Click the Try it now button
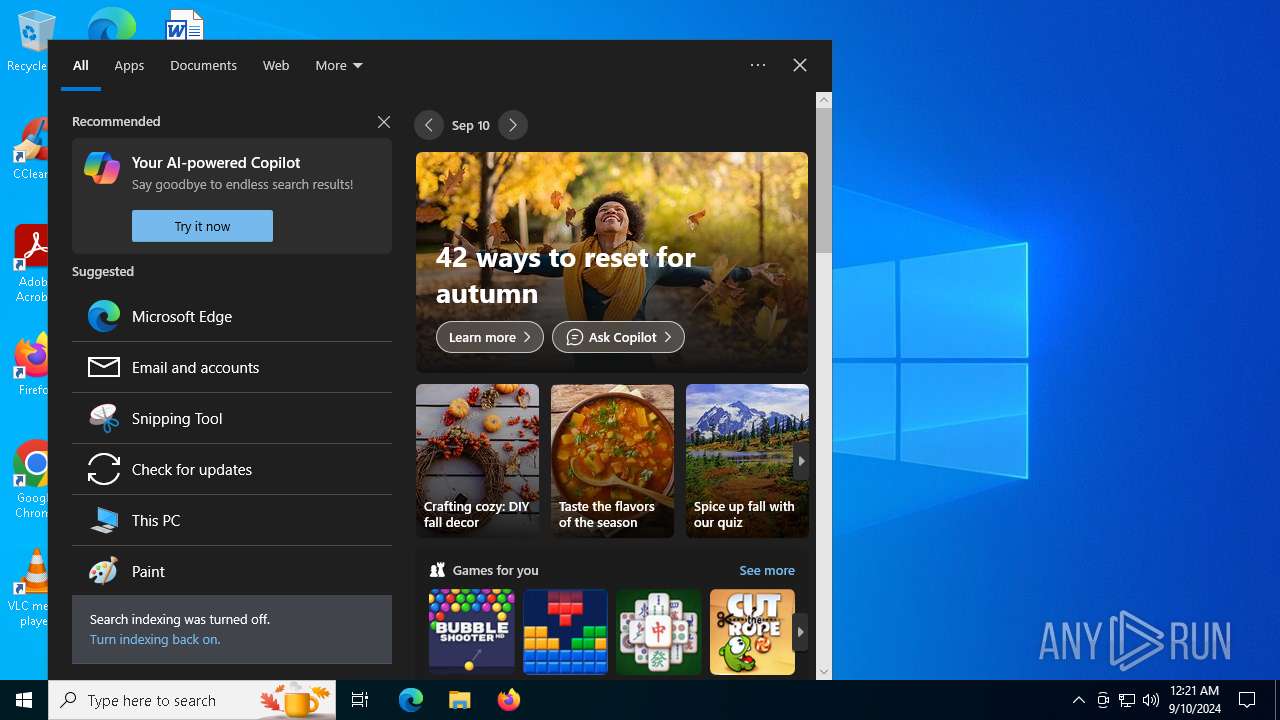The image size is (1280, 720). [x=202, y=226]
